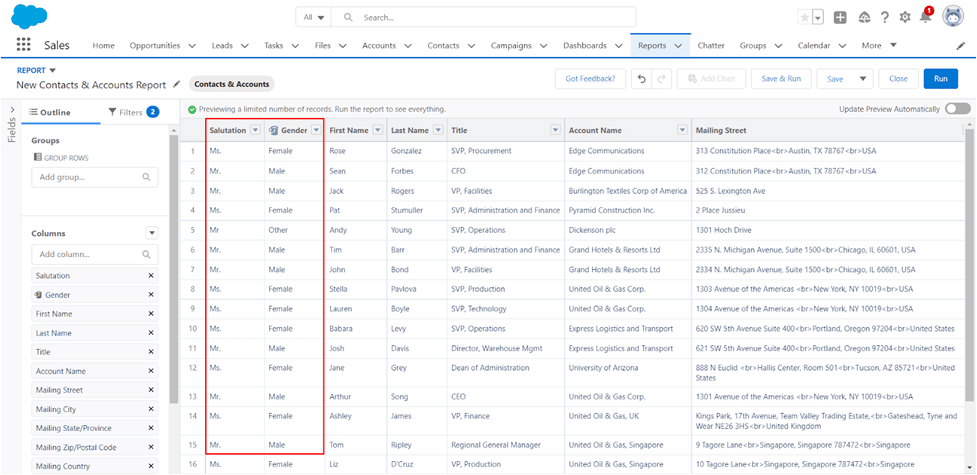This screenshot has height=475, width=977.
Task: Remove the Mailing Street column
Action: pyautogui.click(x=151, y=390)
